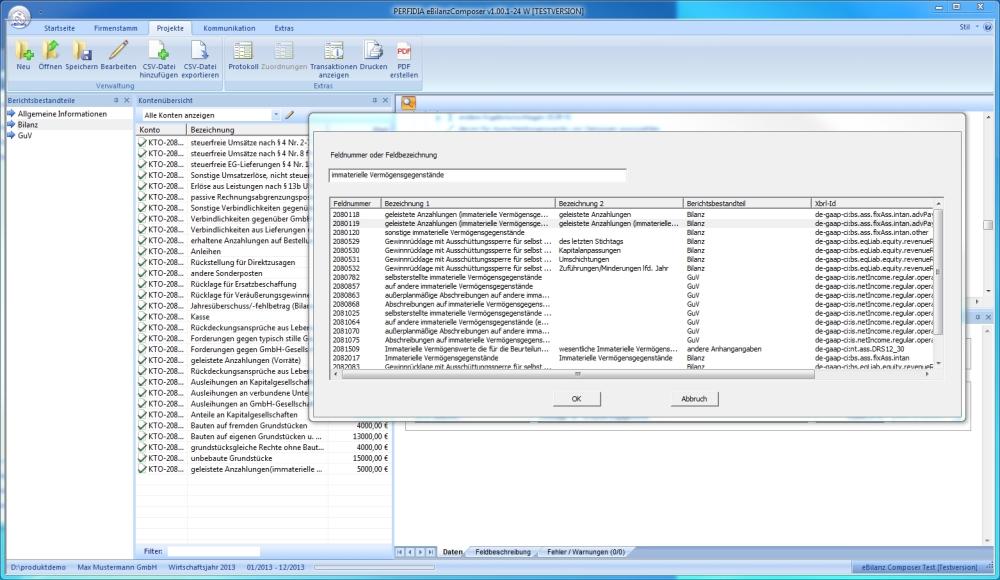
Task: Click the Bearbeiten pencil icon in the ribbon
Action: point(118,51)
